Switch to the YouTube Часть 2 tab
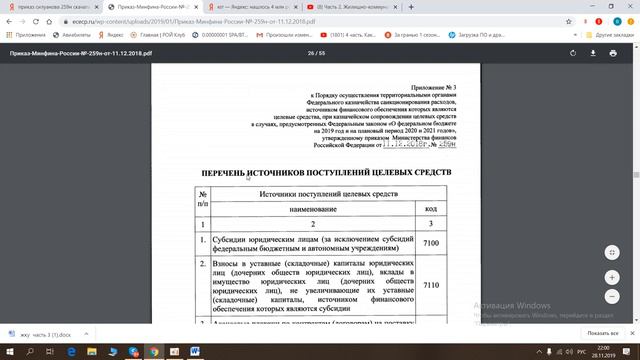640x360 pixels. coord(351,7)
